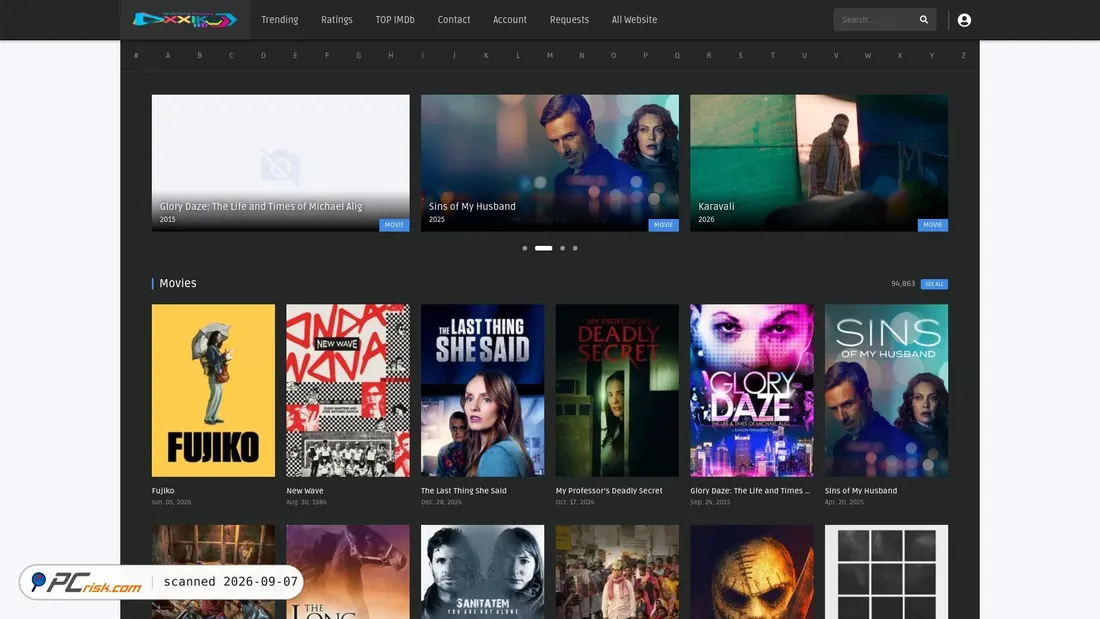Filter titles by letter P

[x=645, y=55]
